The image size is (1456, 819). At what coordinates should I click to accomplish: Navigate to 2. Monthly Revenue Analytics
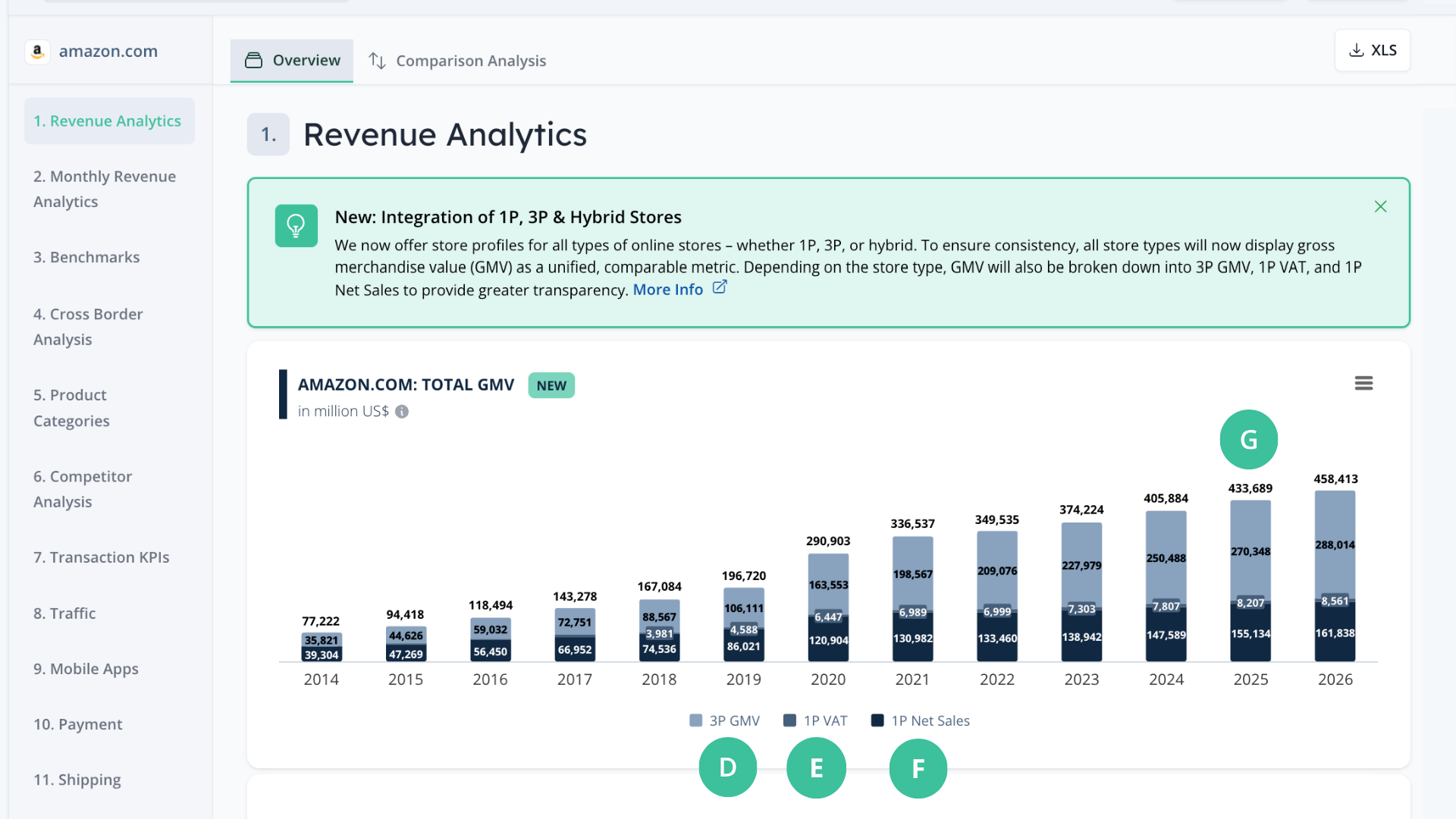pos(104,188)
